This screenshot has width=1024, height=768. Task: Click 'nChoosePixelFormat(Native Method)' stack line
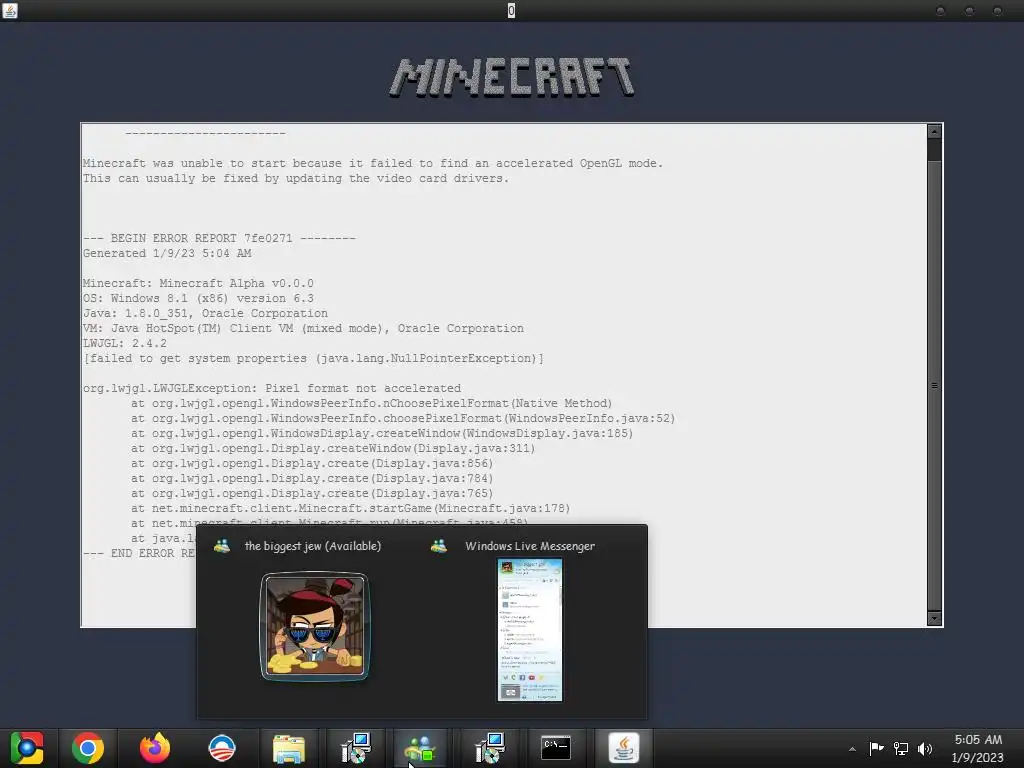[x=372, y=404]
